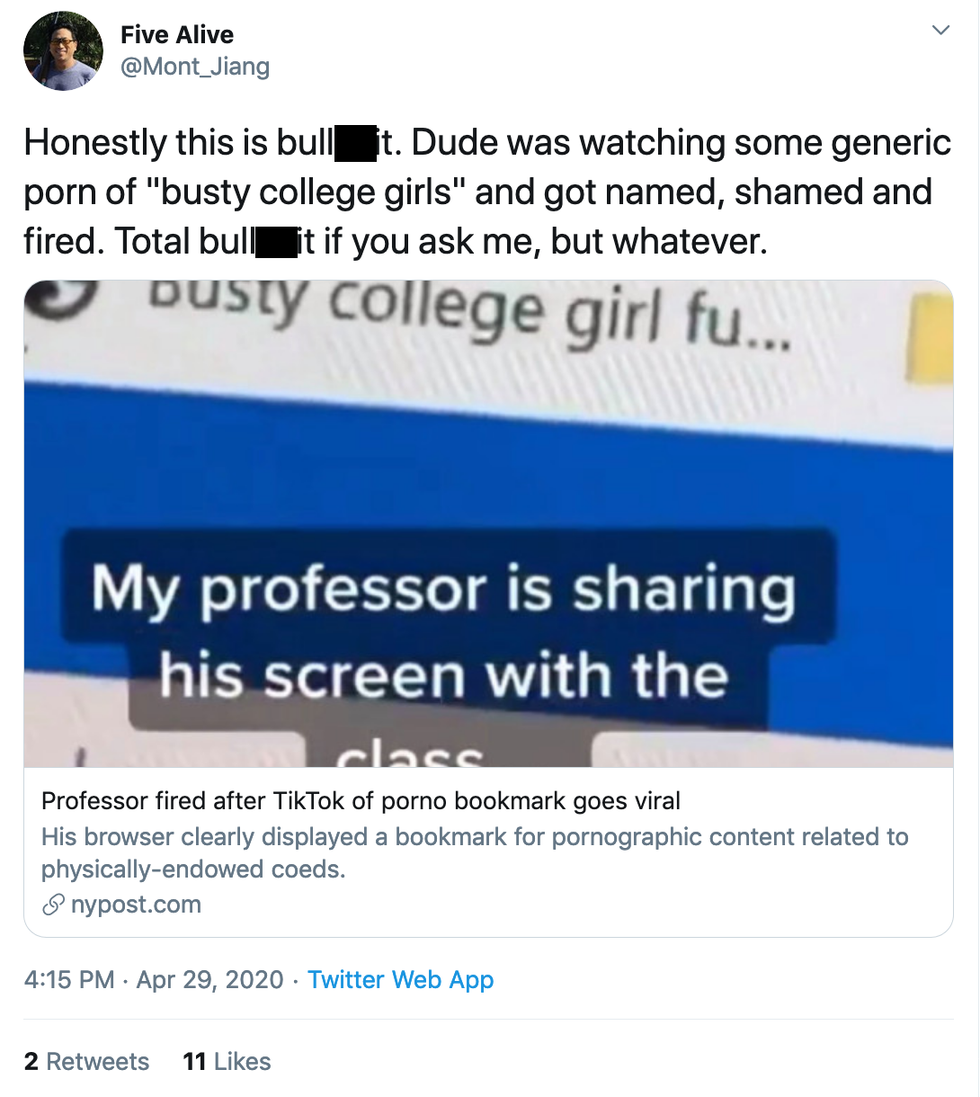The width and height of the screenshot is (980, 1097).
Task: Click the 'Professor fired after TikTok' headline
Action: click(x=360, y=801)
